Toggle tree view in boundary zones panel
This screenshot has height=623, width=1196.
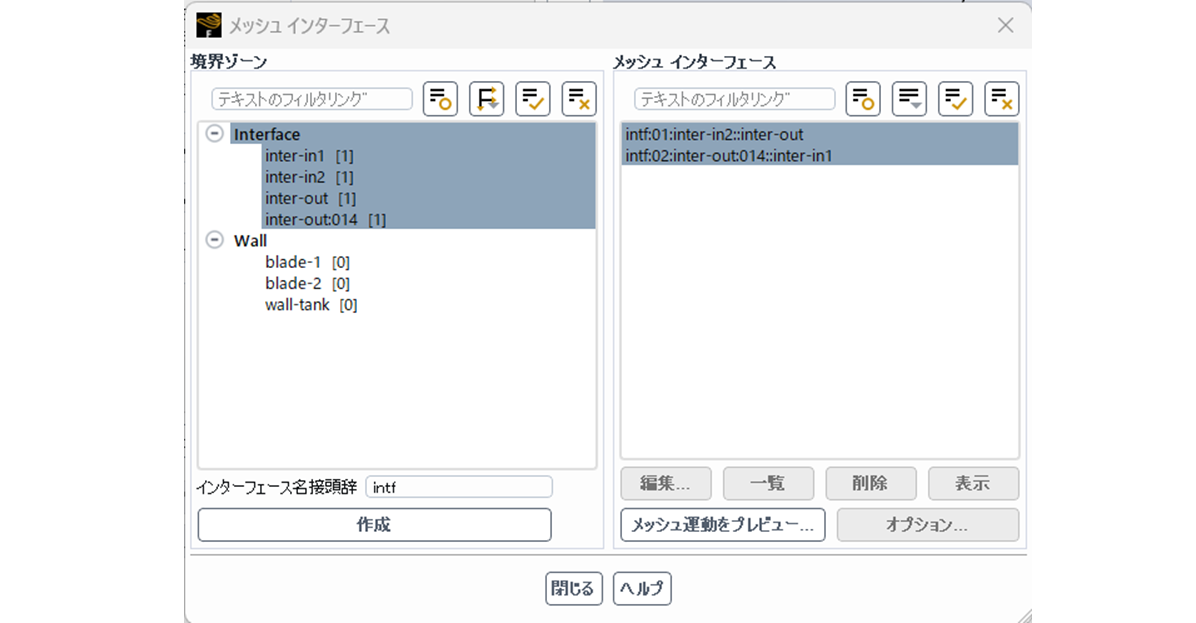tap(440, 99)
